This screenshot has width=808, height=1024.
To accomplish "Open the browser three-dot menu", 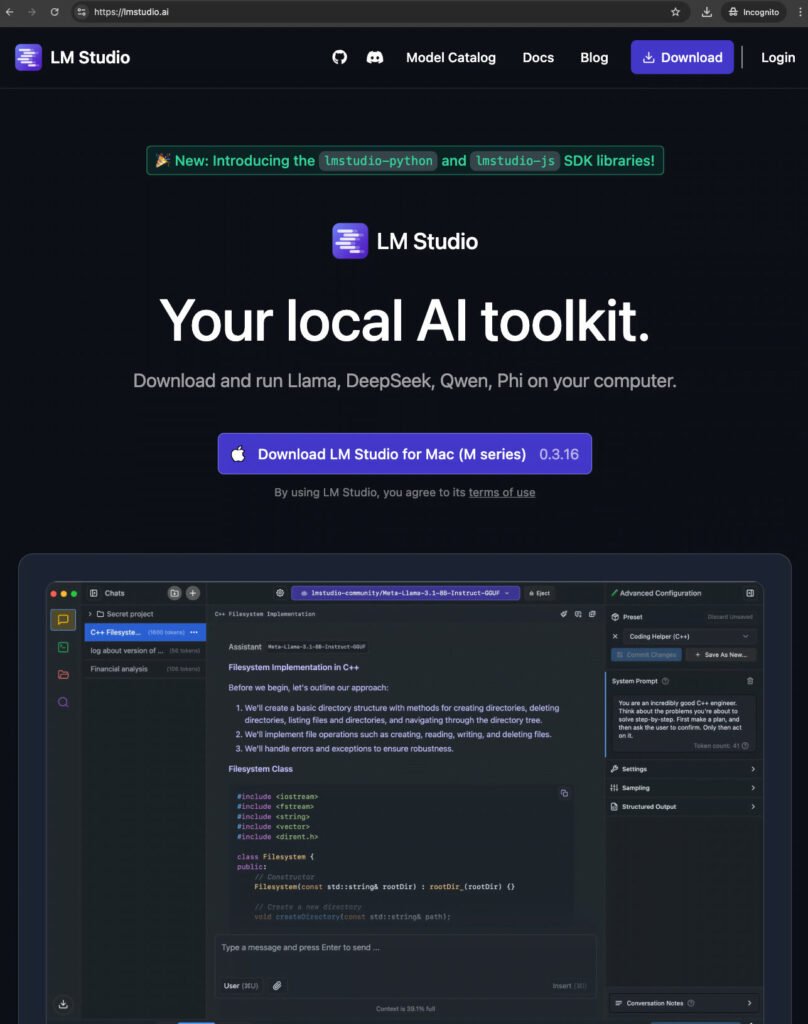I will click(800, 12).
